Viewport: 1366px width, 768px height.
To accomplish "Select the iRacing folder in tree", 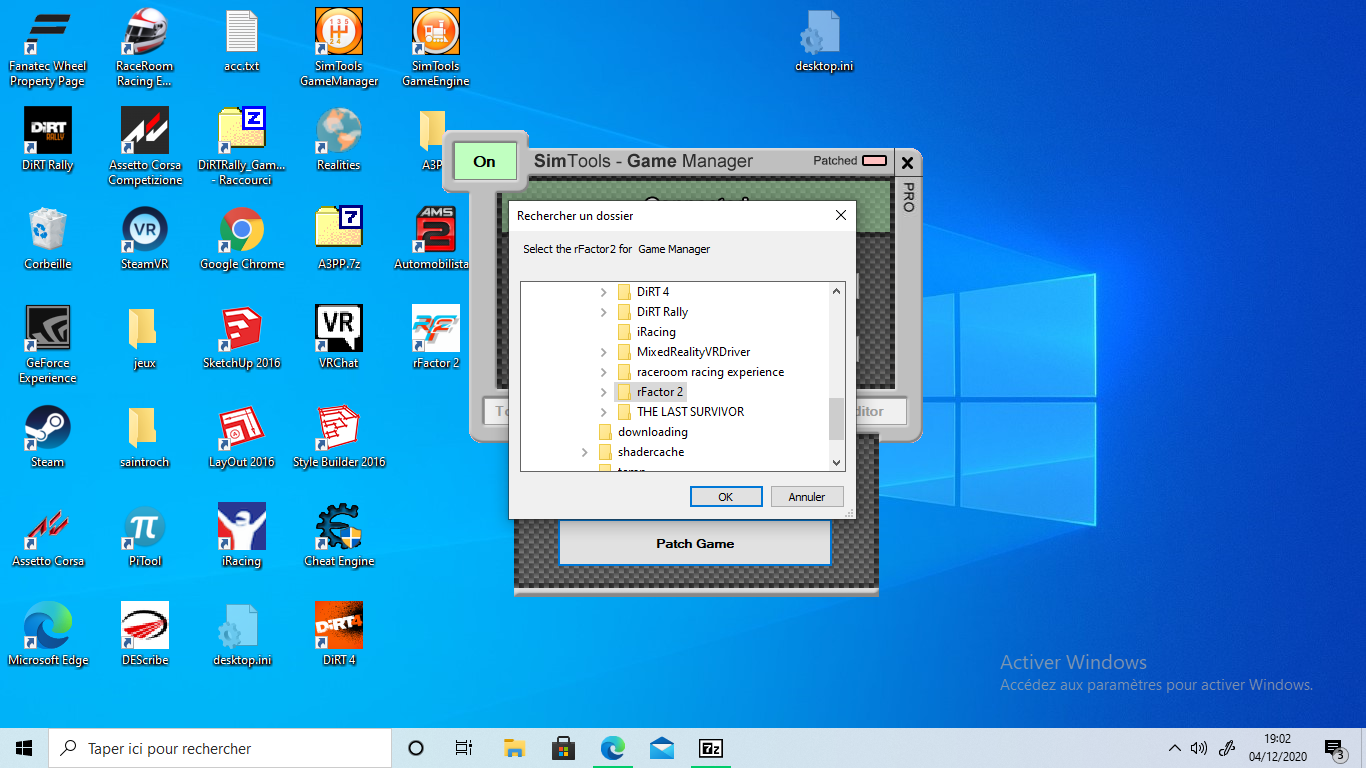I will click(656, 332).
